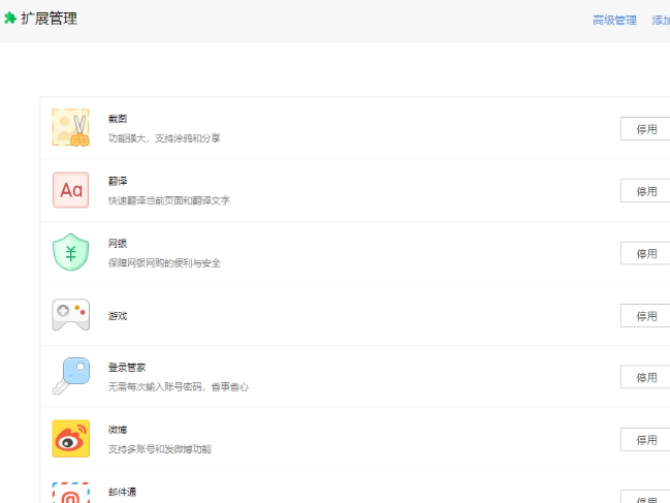Disable the 邮件通 extension with 停用

pos(645,497)
